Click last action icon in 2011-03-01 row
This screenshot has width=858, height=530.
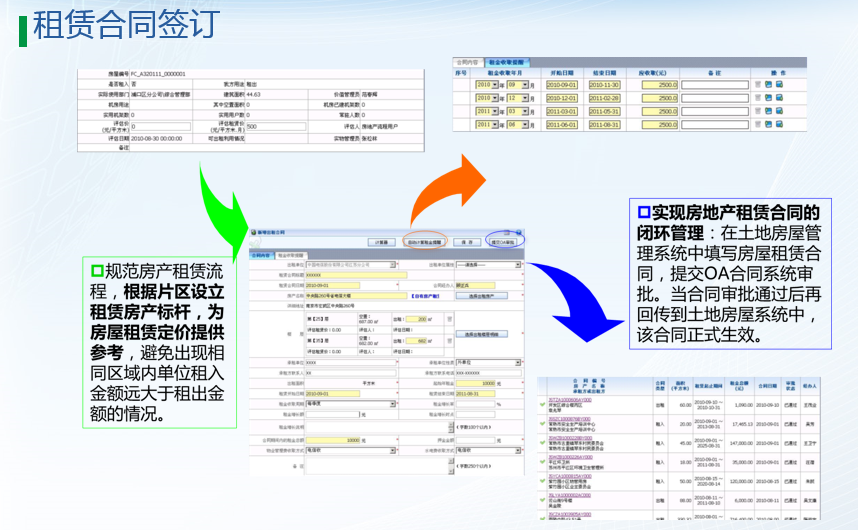point(779,111)
